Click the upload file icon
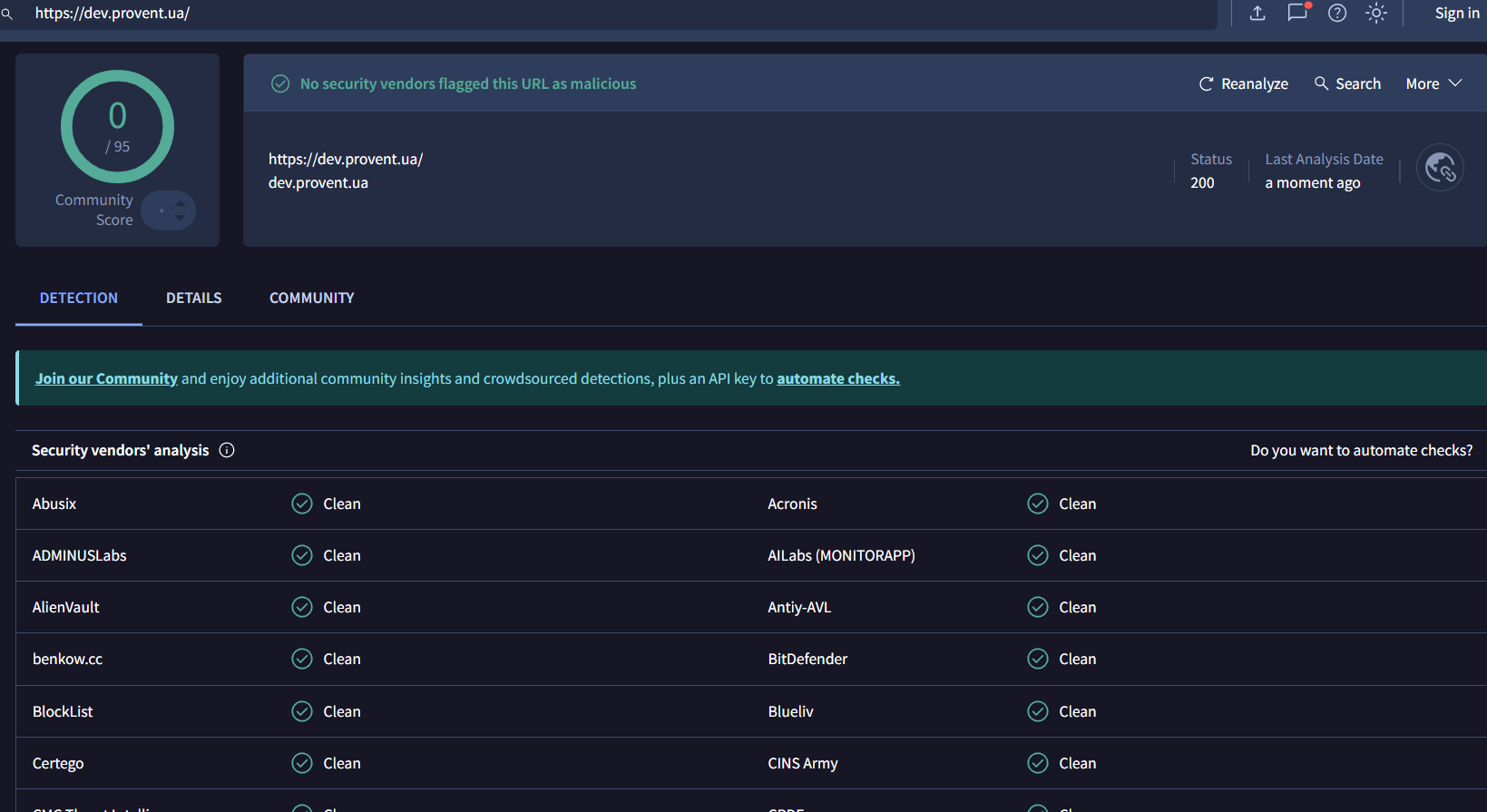1487x812 pixels. [1257, 13]
